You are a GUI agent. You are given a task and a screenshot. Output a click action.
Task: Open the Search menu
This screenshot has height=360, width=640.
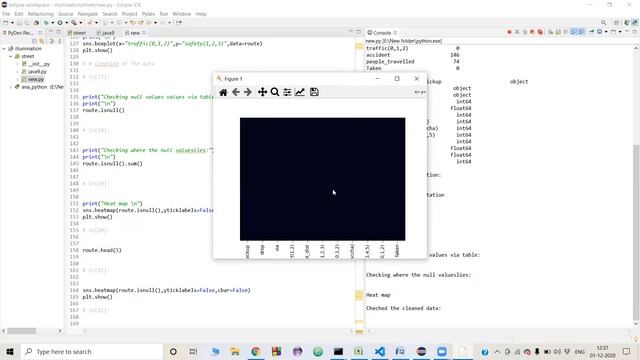coord(110,14)
